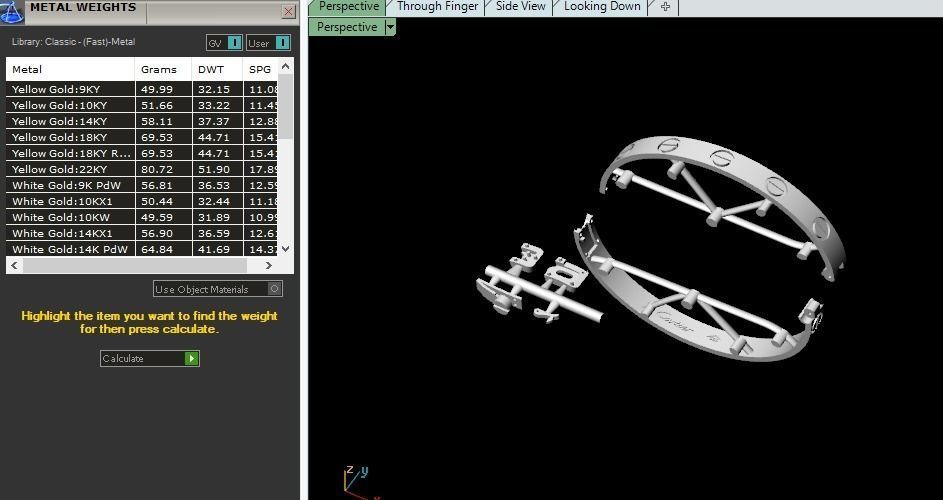The width and height of the screenshot is (943, 500).
Task: Click the Perspective viewport title label
Action: [x=346, y=27]
